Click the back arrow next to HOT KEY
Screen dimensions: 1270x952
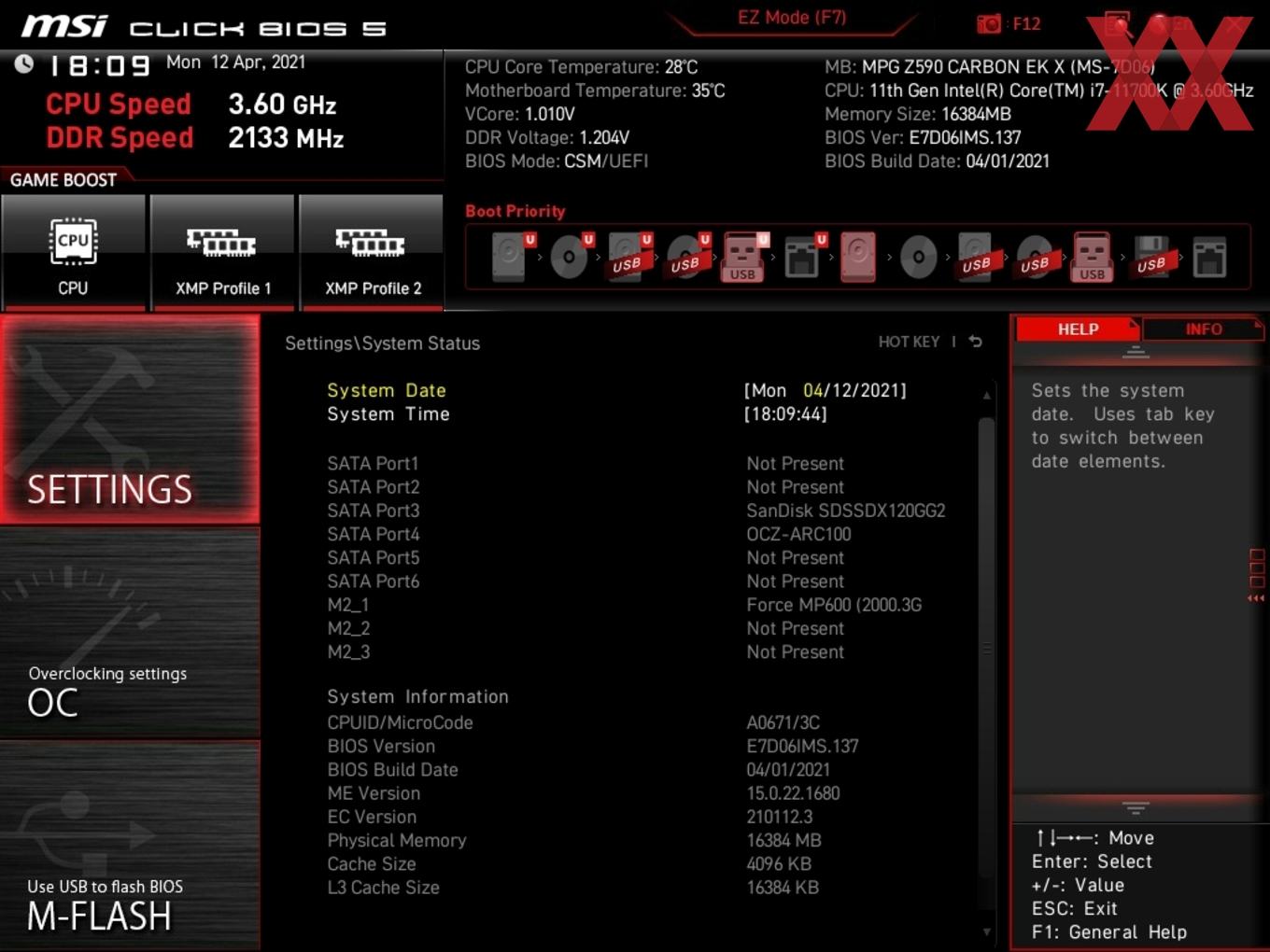(x=975, y=342)
